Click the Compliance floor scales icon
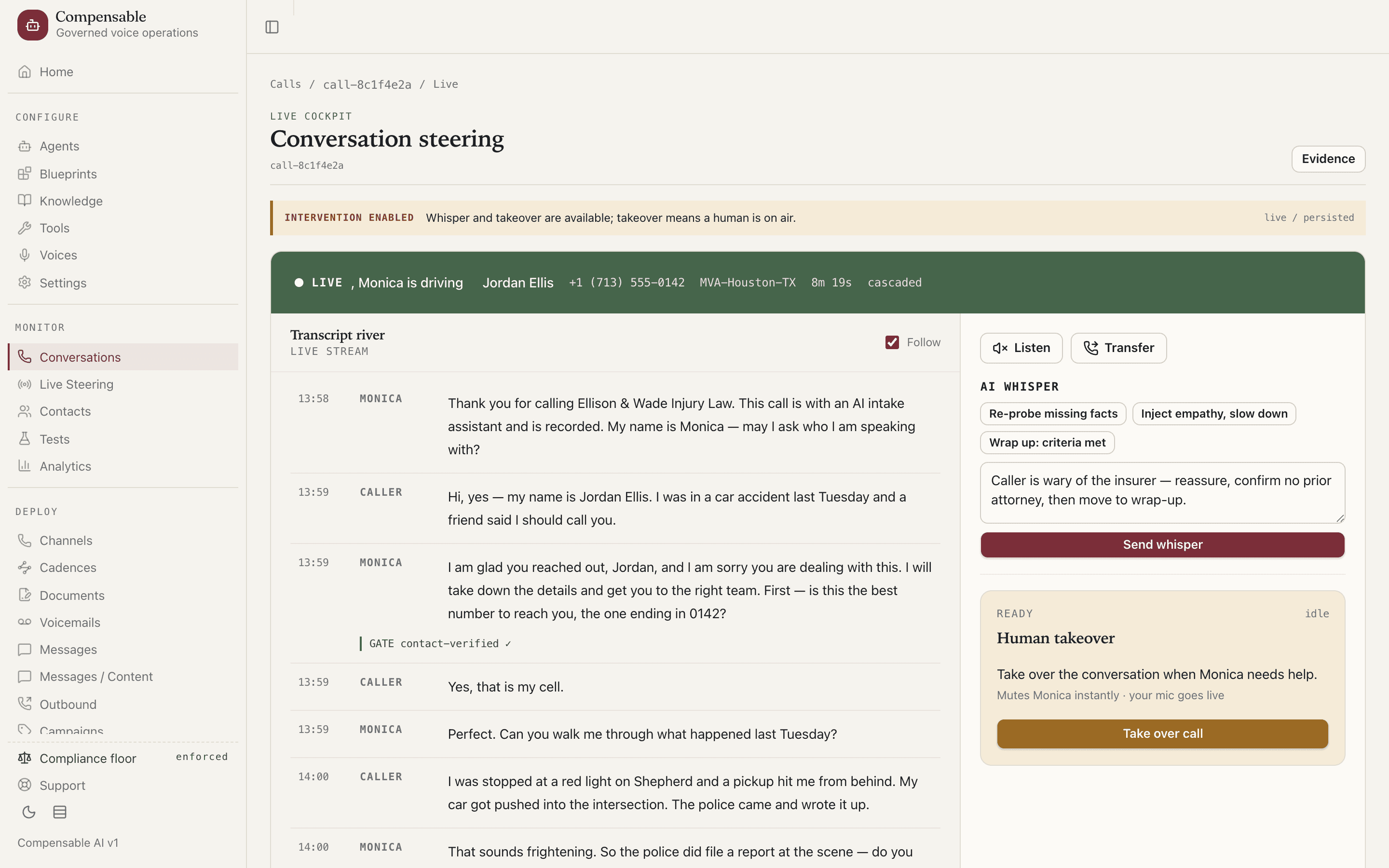This screenshot has height=868, width=1389. 24,758
